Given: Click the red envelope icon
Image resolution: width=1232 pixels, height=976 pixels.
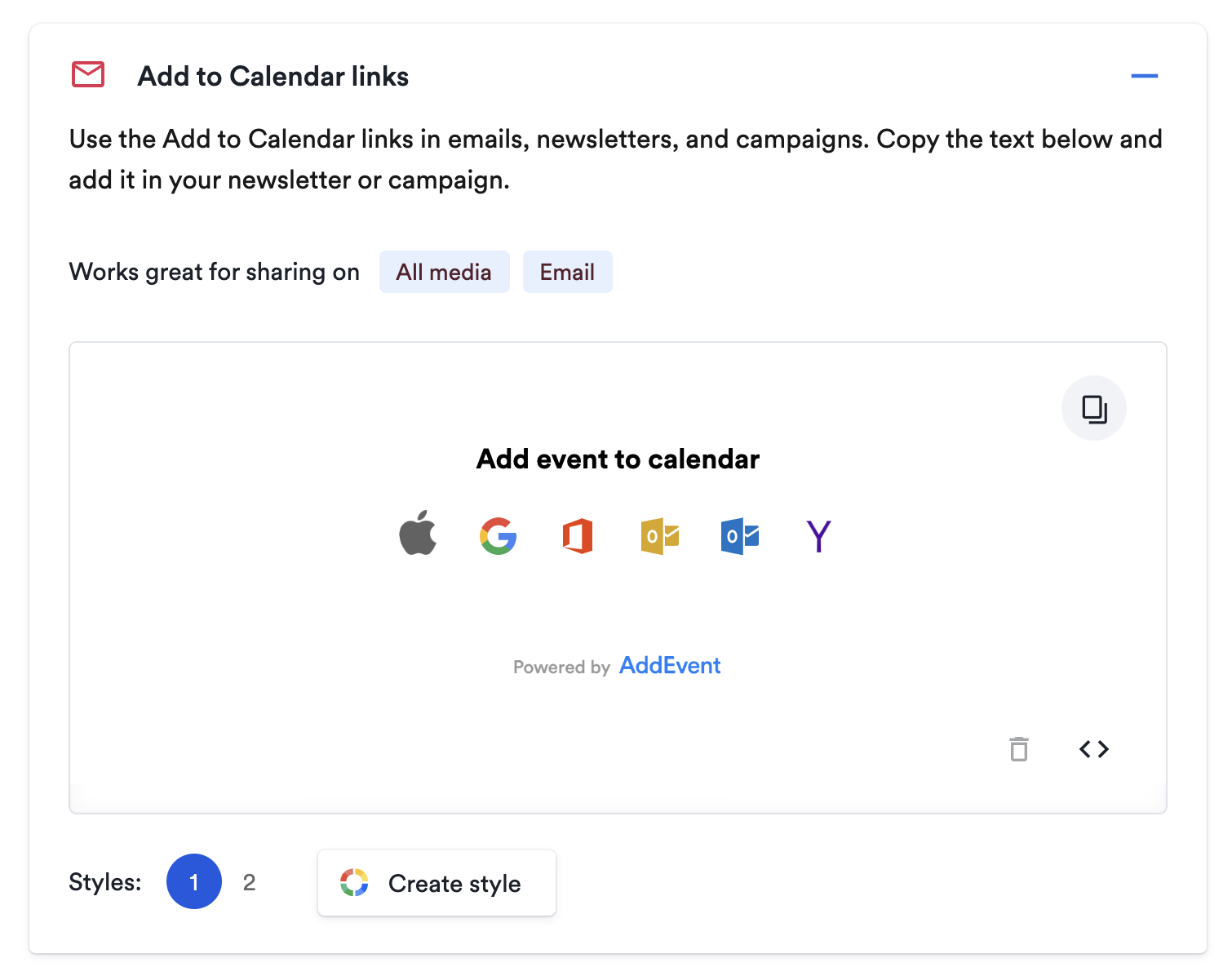Looking at the screenshot, I should tap(88, 74).
